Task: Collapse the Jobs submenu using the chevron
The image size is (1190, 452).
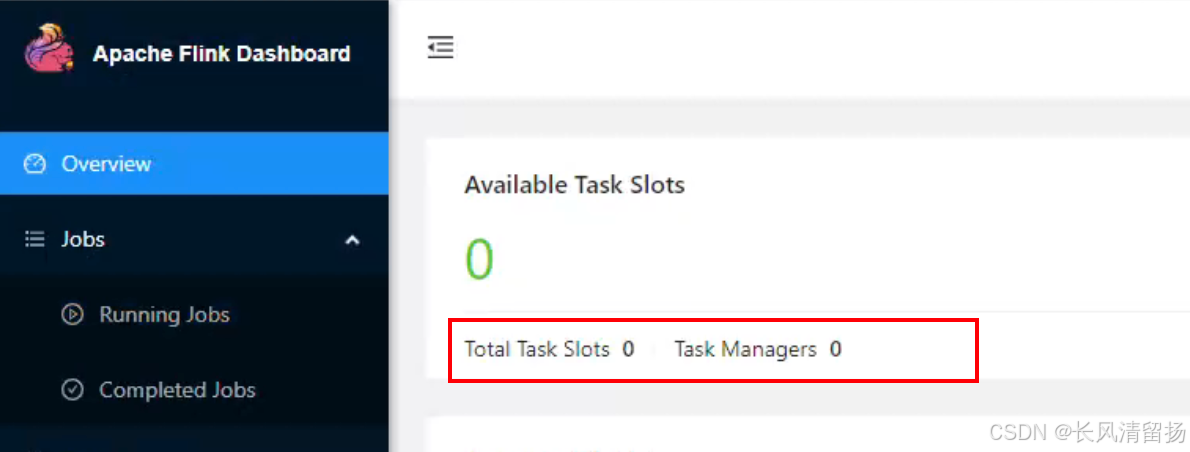Action: (x=352, y=240)
